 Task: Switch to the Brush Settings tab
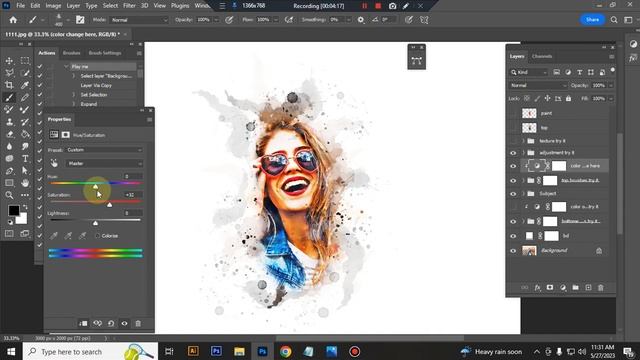coord(105,53)
